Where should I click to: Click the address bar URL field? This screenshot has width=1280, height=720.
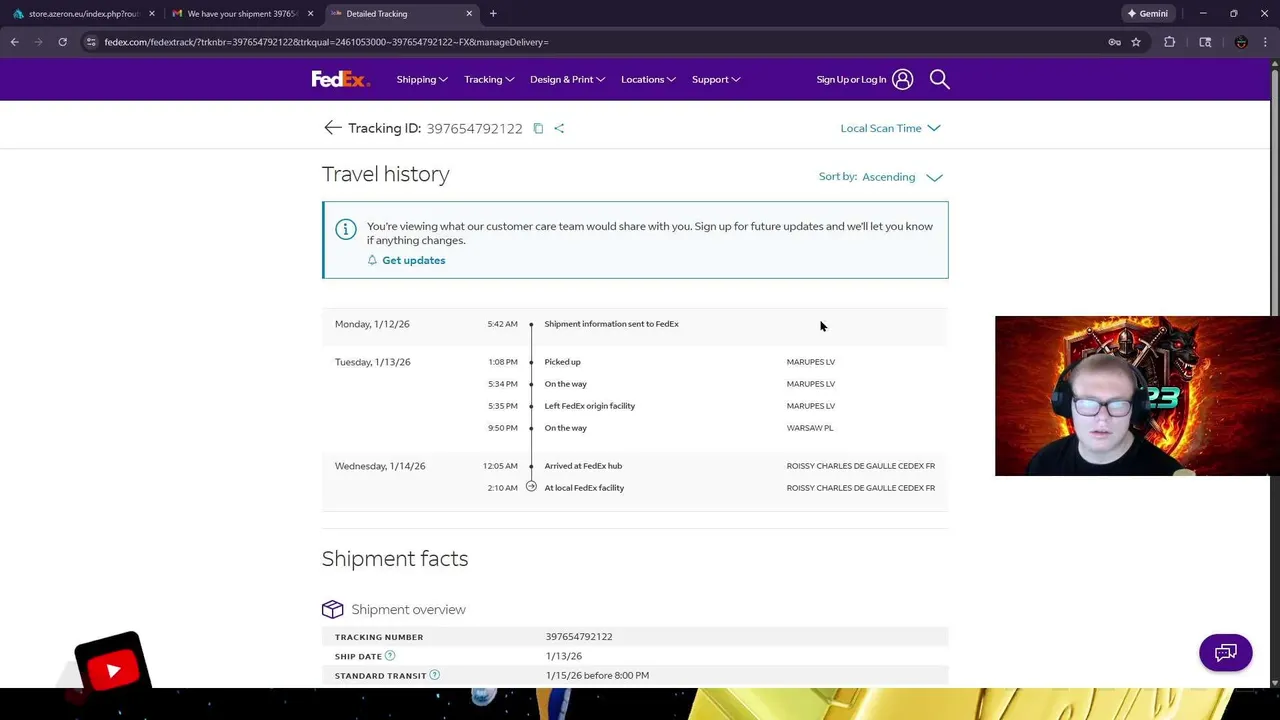tap(590, 42)
